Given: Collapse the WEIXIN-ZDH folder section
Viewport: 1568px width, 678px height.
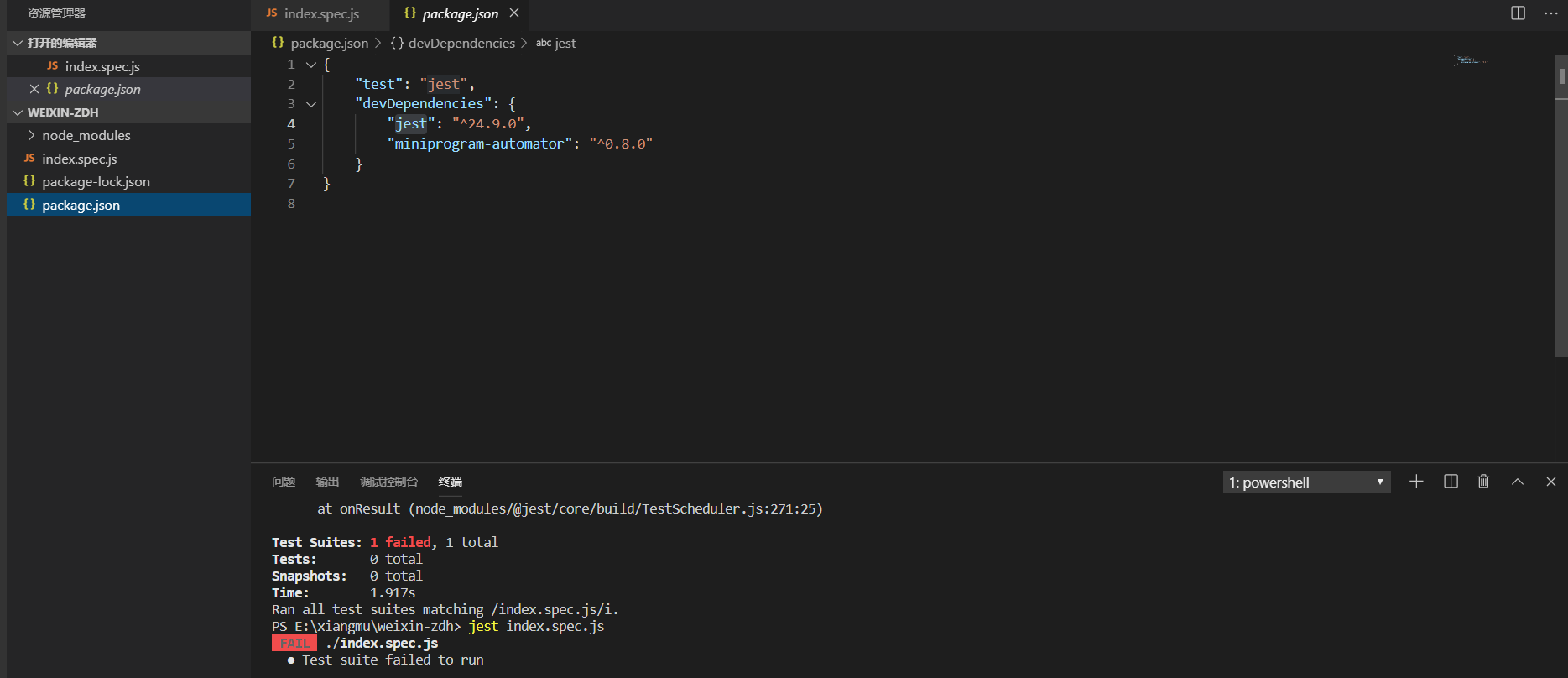Looking at the screenshot, I should coord(18,112).
